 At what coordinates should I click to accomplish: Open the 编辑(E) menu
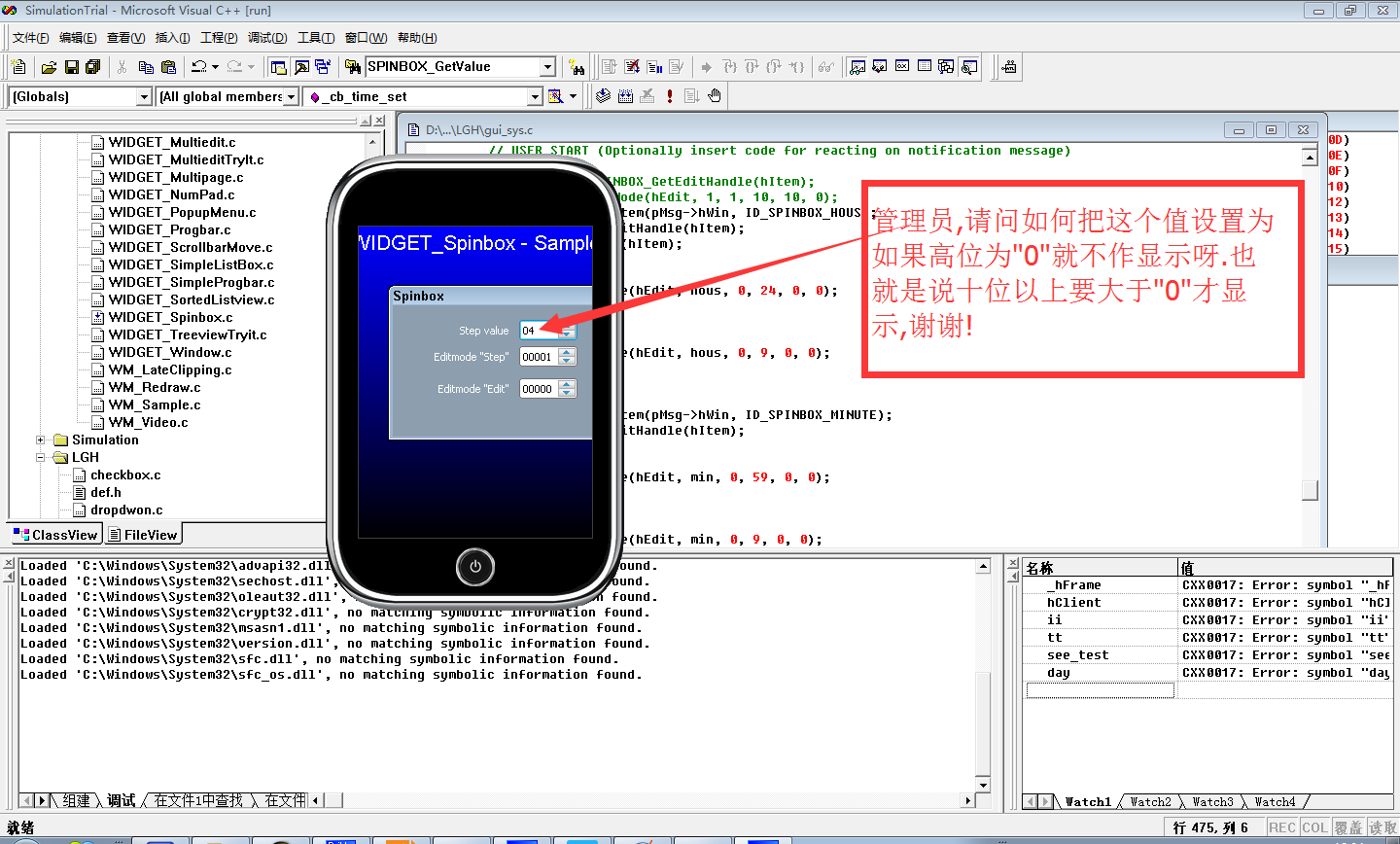[78, 38]
